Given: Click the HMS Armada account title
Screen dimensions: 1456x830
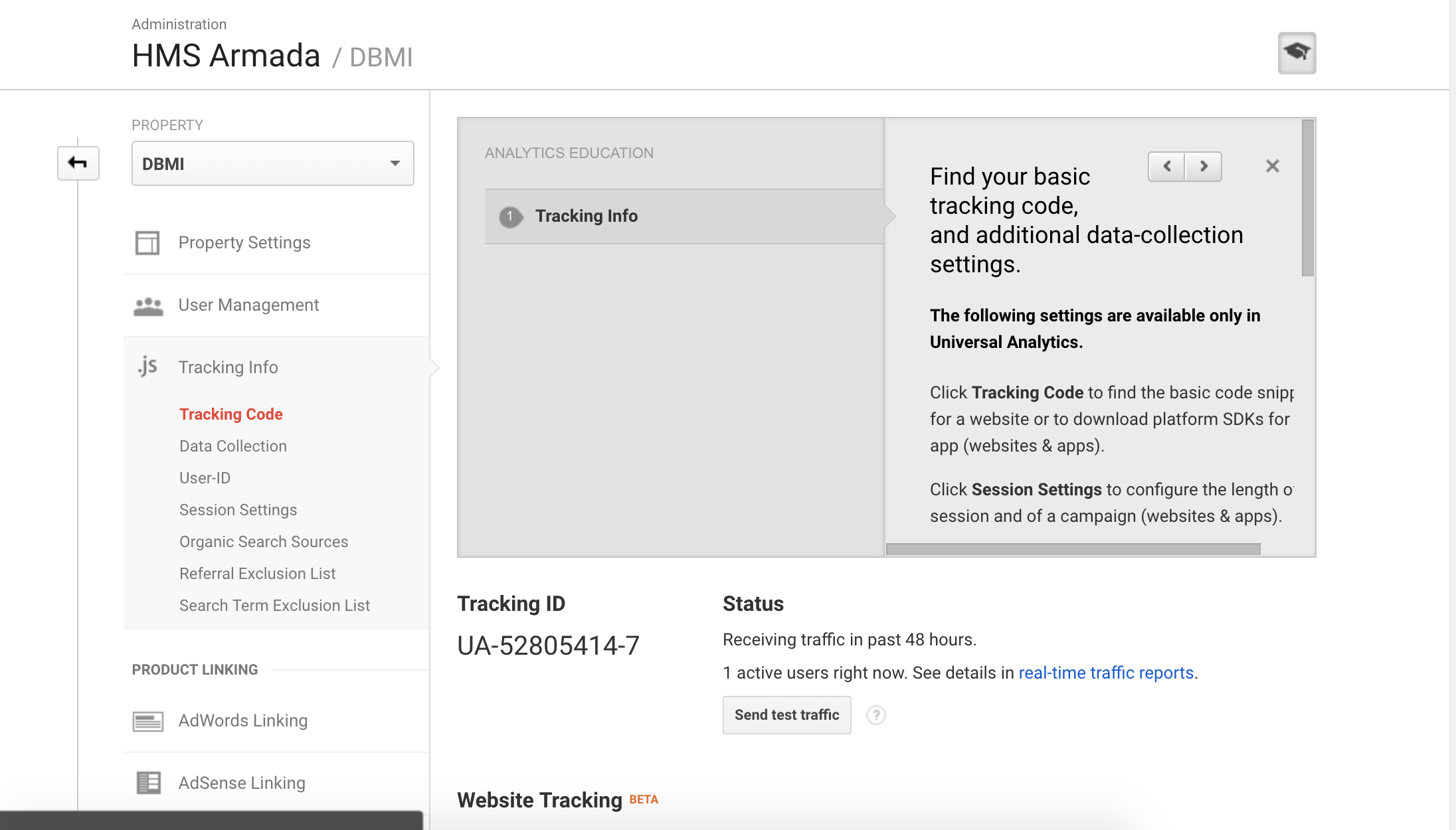Looking at the screenshot, I should click(227, 55).
